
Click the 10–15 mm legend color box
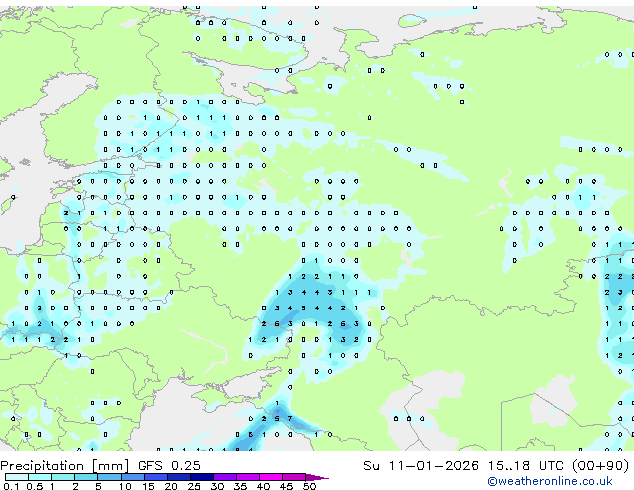[x=132, y=477]
